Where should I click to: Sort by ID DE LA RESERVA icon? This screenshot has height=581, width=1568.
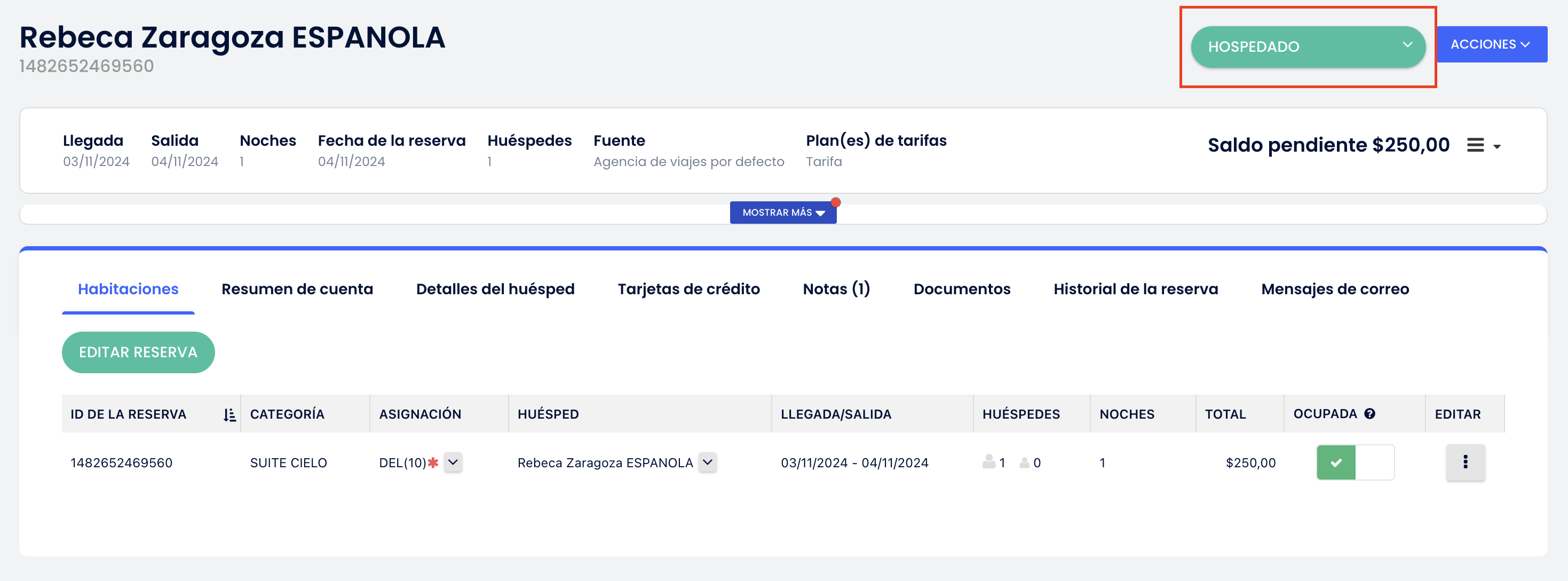pos(229,415)
